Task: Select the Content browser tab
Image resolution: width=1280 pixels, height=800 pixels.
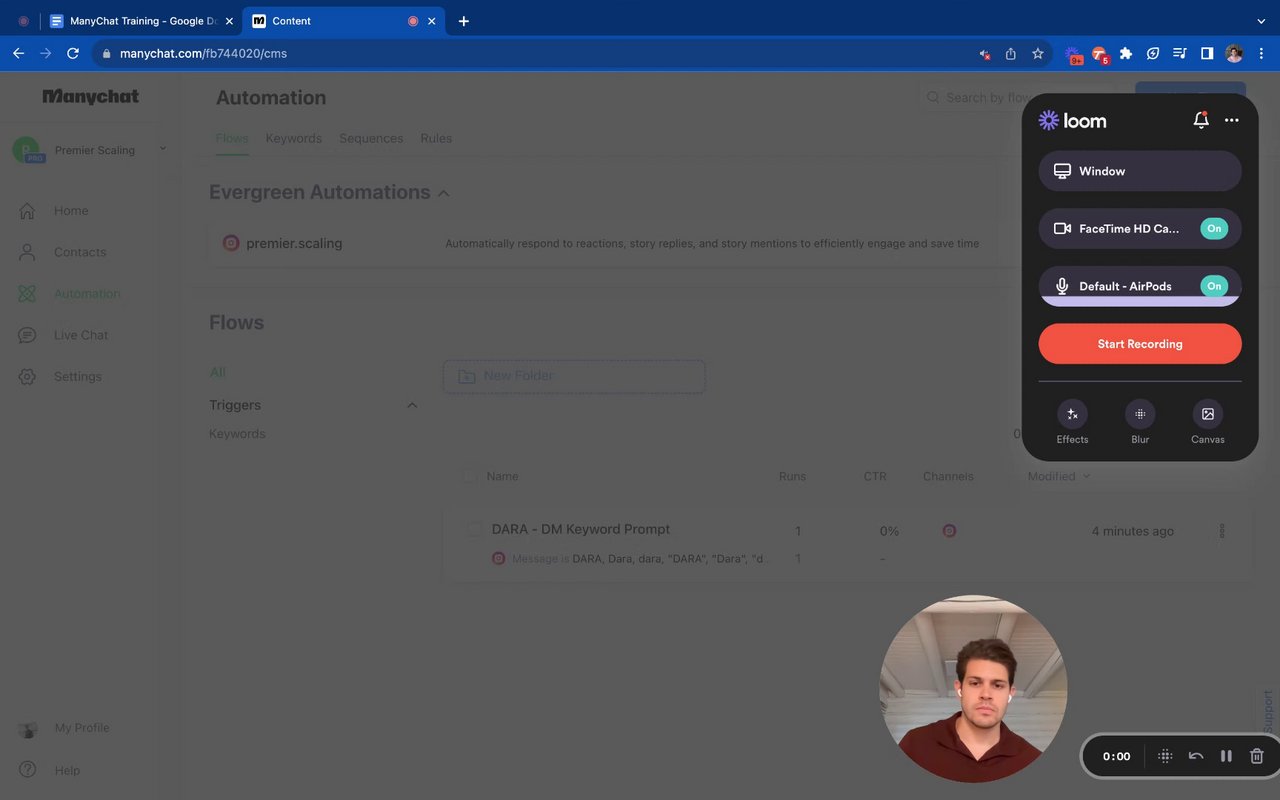Action: click(x=345, y=21)
